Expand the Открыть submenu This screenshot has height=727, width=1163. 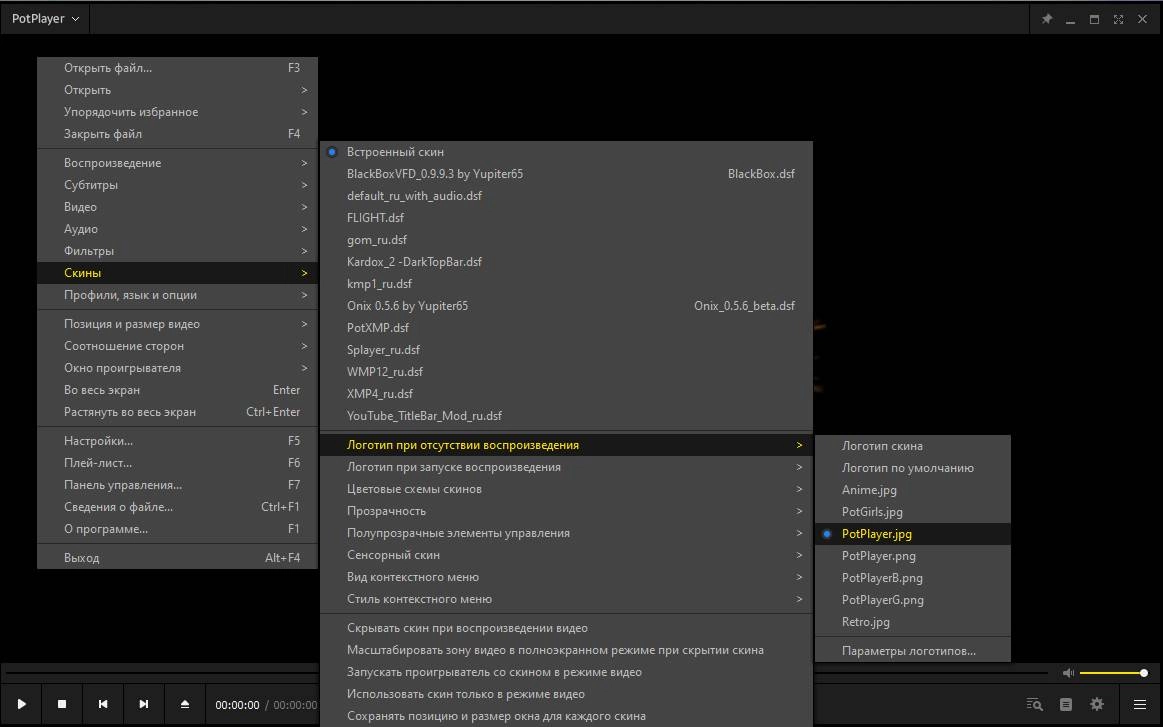pos(177,90)
